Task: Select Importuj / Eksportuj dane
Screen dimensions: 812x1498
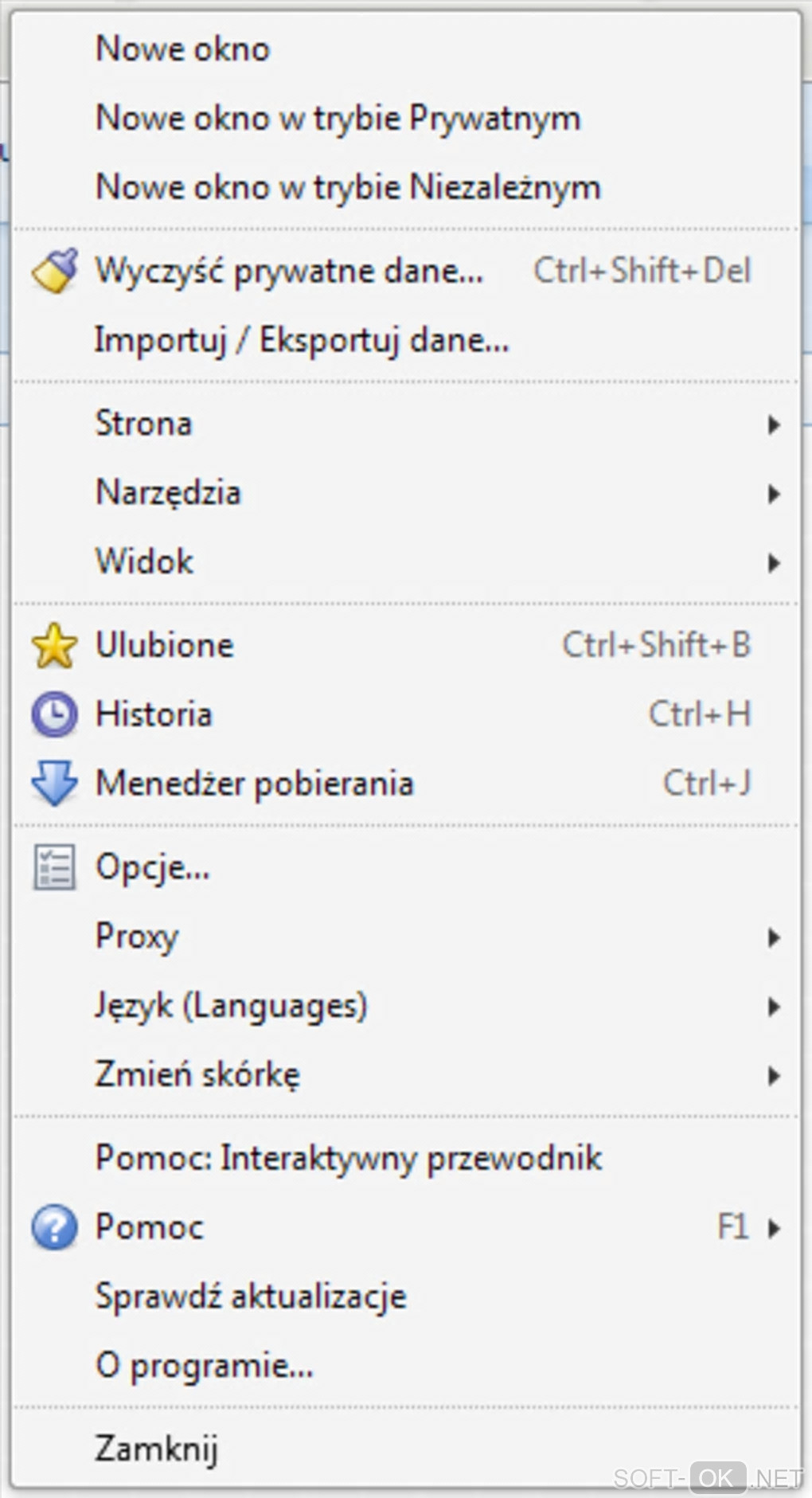Action: coord(302,340)
